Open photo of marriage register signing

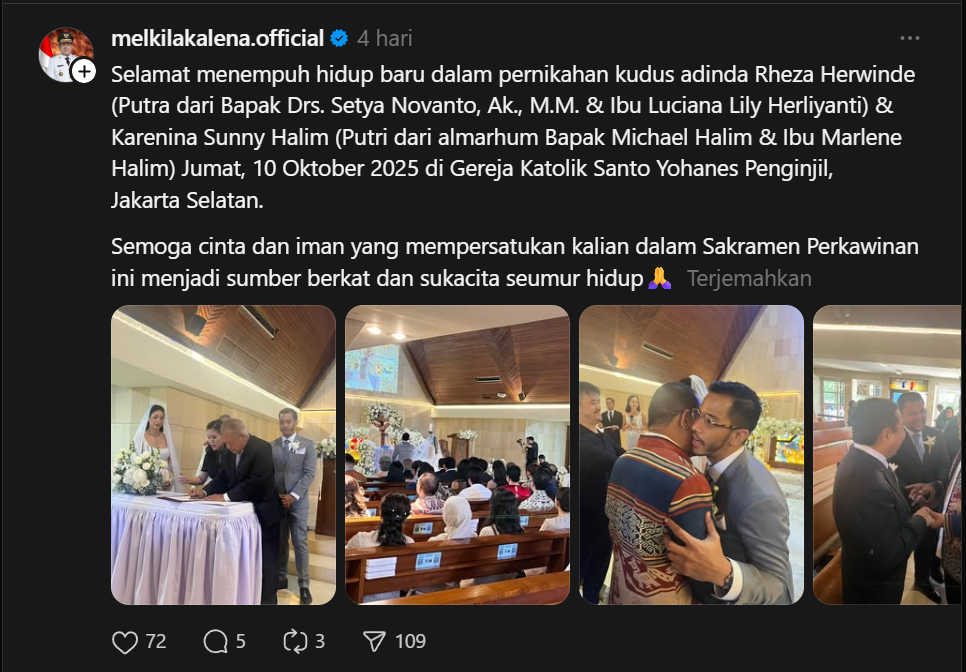point(223,455)
